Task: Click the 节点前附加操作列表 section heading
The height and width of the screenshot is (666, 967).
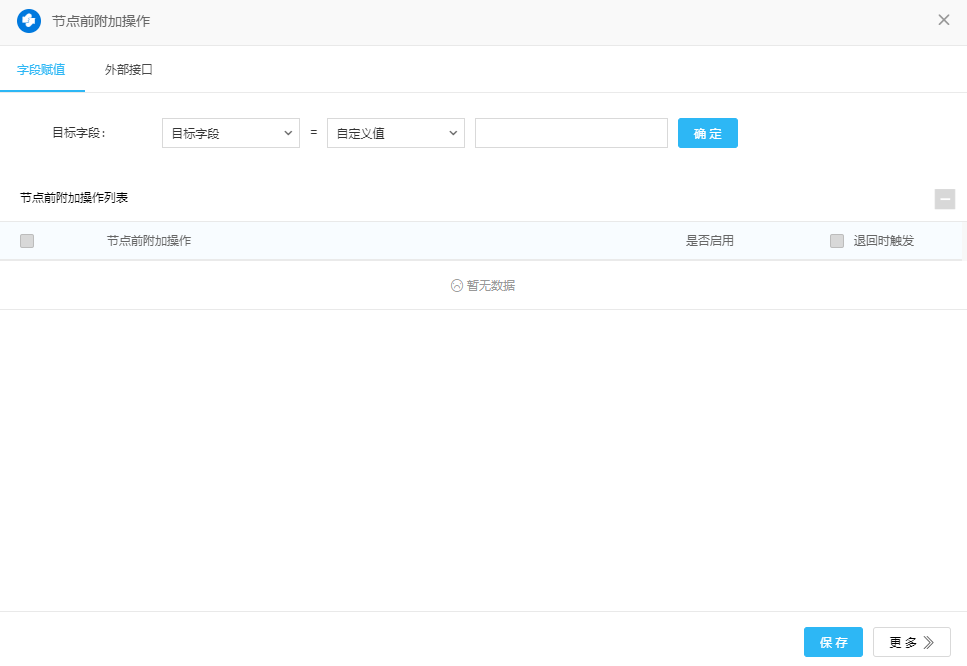Action: coord(74,198)
